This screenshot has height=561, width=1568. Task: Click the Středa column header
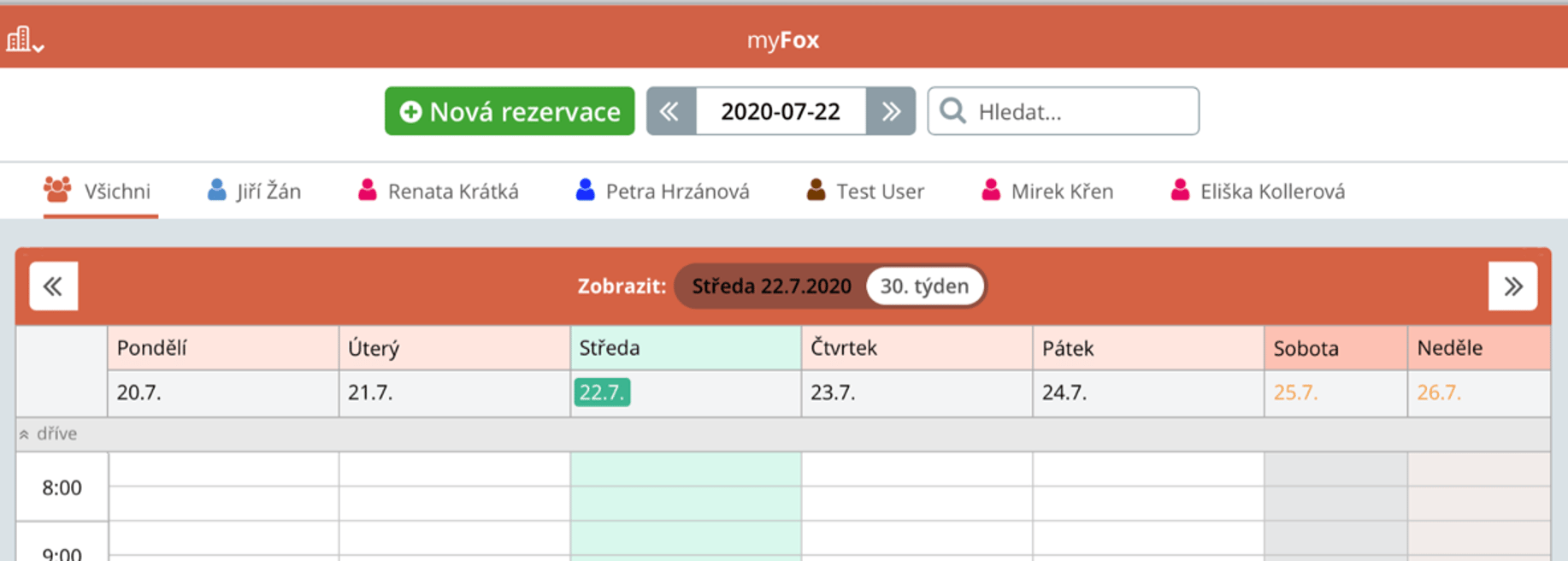coord(686,348)
